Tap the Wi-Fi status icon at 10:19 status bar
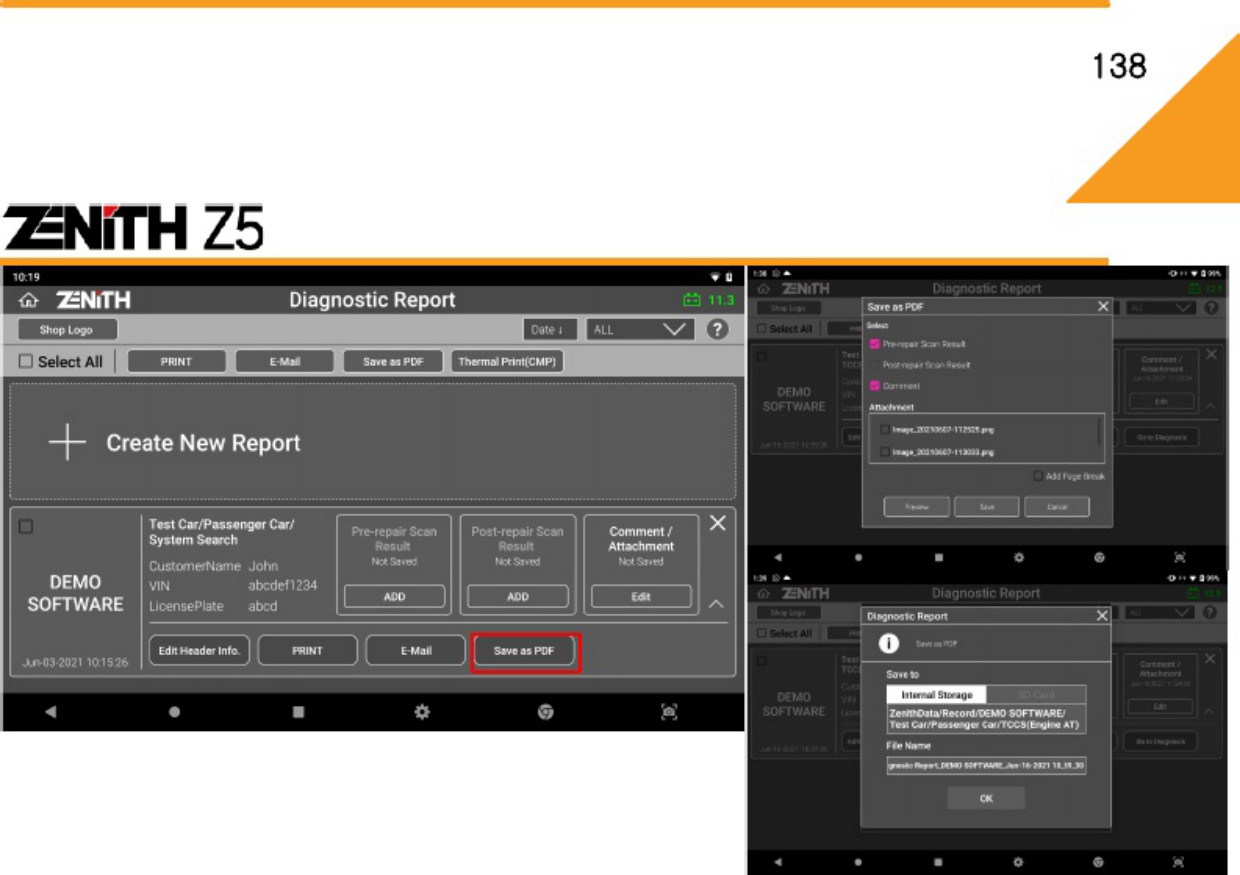This screenshot has height=875, width=1240. (x=715, y=276)
